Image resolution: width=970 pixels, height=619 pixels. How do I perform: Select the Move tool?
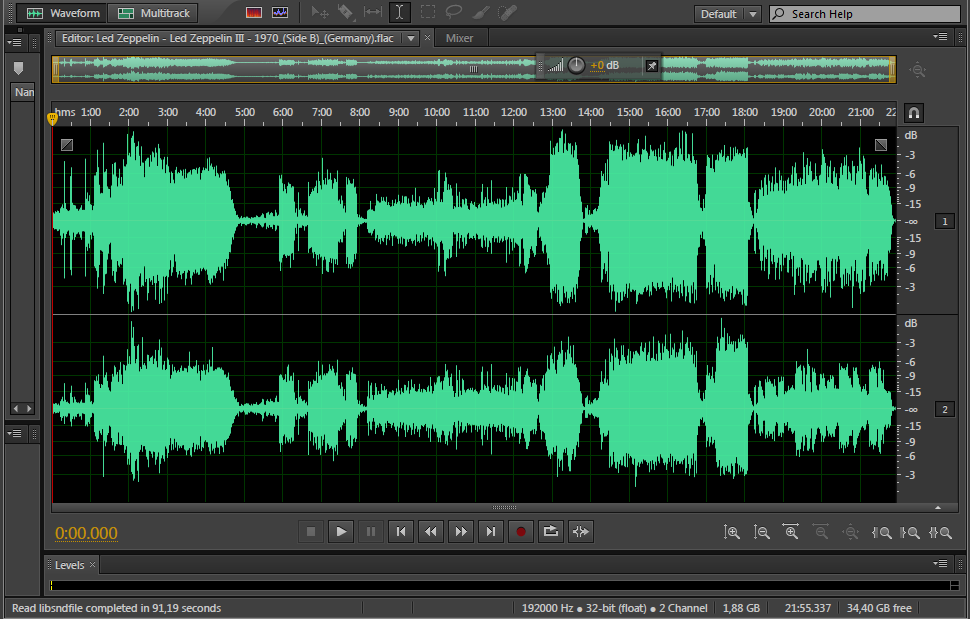point(319,12)
